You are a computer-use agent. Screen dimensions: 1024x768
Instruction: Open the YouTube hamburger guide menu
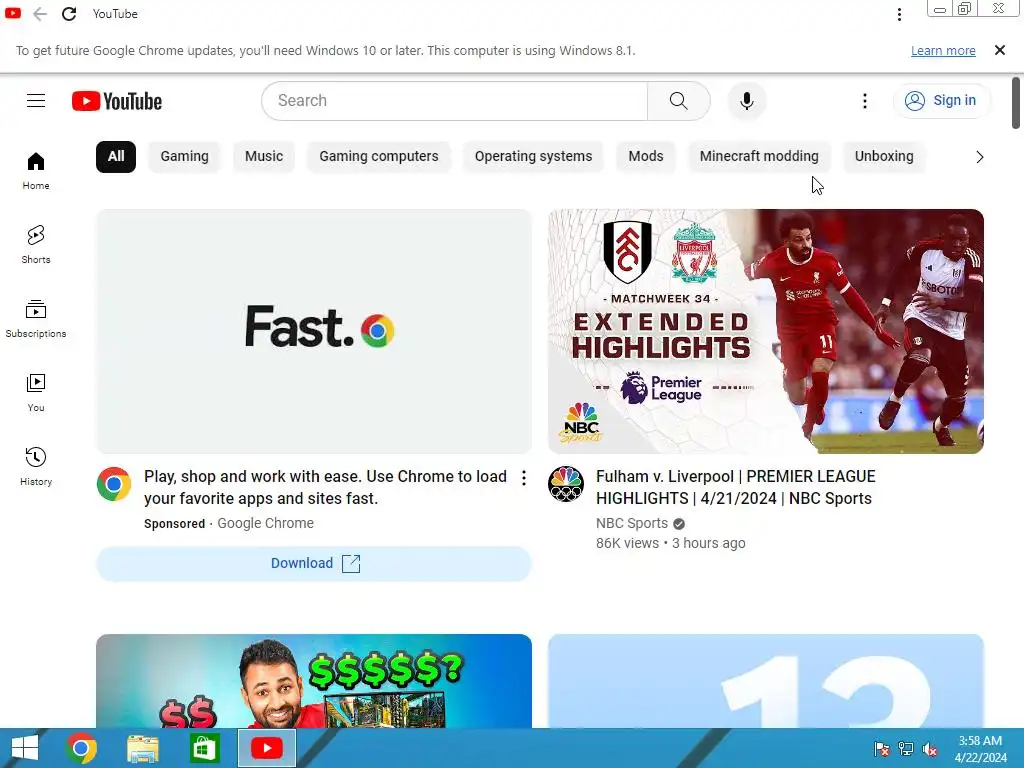36,101
